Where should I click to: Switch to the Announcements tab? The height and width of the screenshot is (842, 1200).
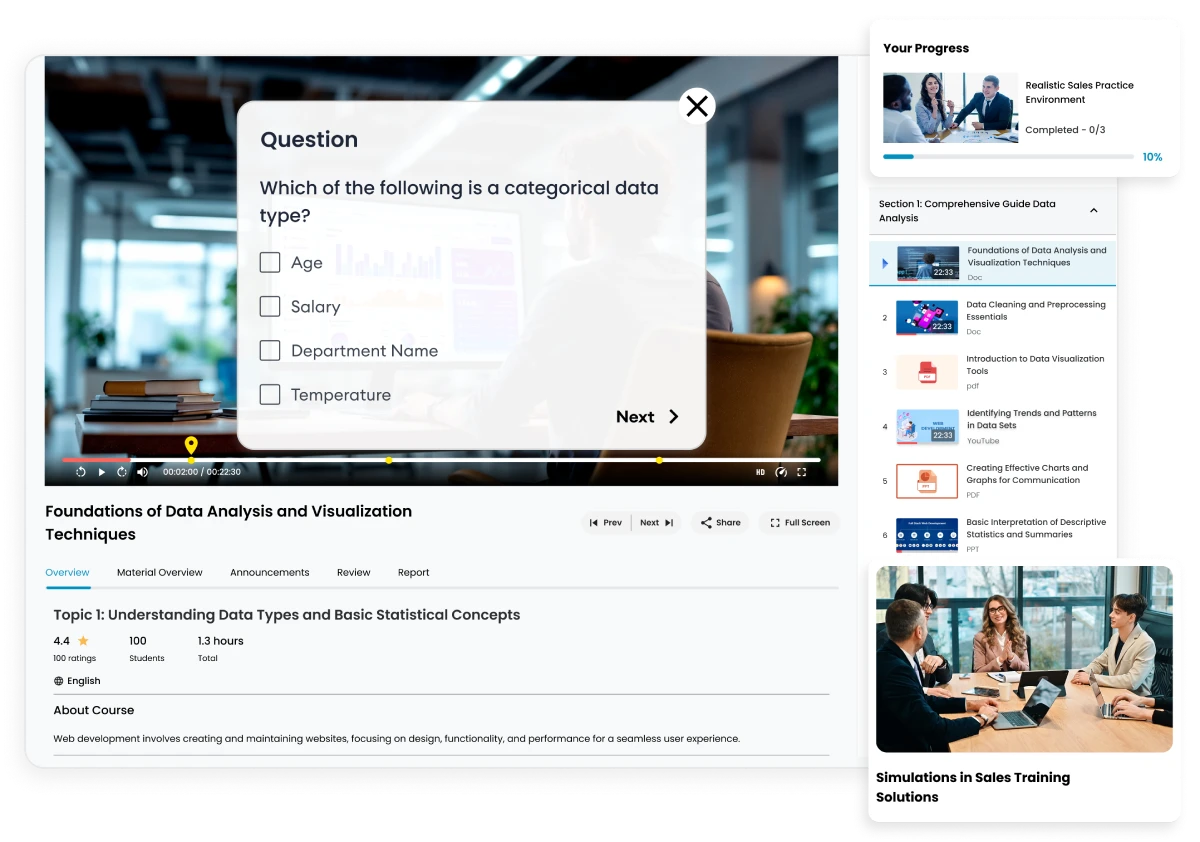click(269, 572)
